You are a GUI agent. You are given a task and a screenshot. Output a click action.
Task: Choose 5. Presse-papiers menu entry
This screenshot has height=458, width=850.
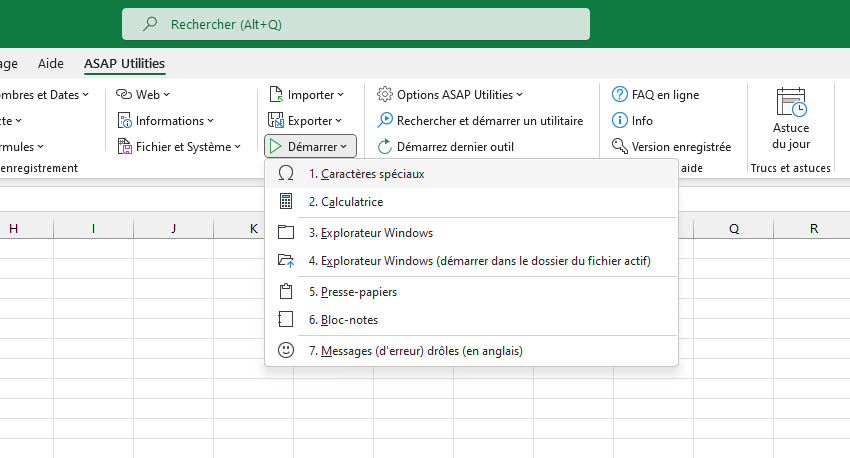(471, 292)
